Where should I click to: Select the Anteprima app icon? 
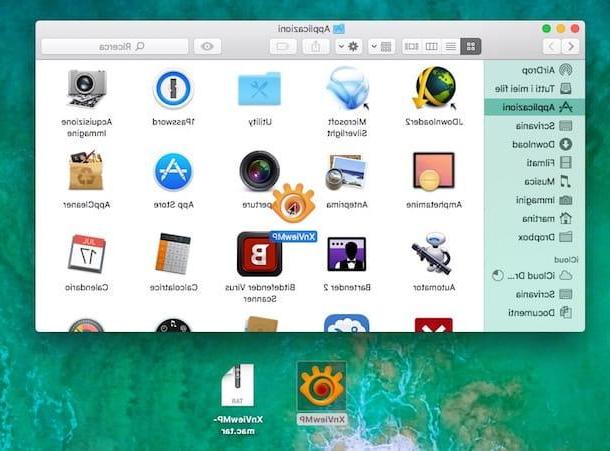pyautogui.click(x=346, y=172)
